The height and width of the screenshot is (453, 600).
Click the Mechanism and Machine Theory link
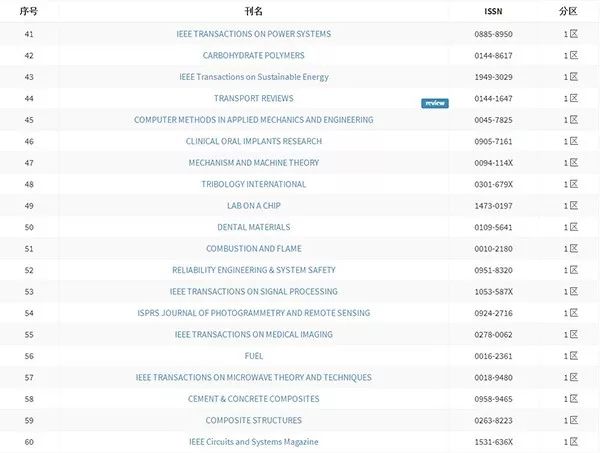253,163
